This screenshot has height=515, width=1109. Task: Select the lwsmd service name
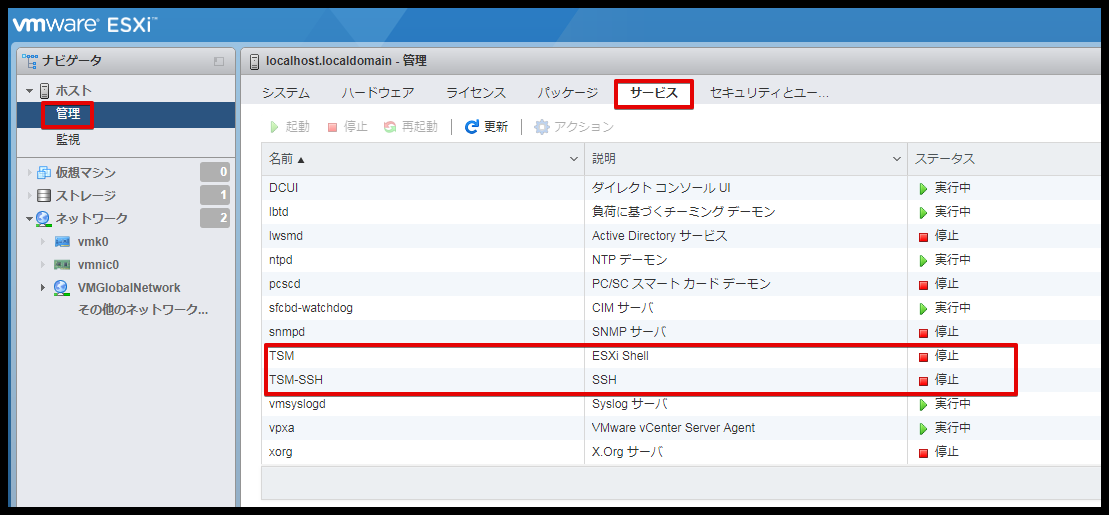[x=286, y=236]
